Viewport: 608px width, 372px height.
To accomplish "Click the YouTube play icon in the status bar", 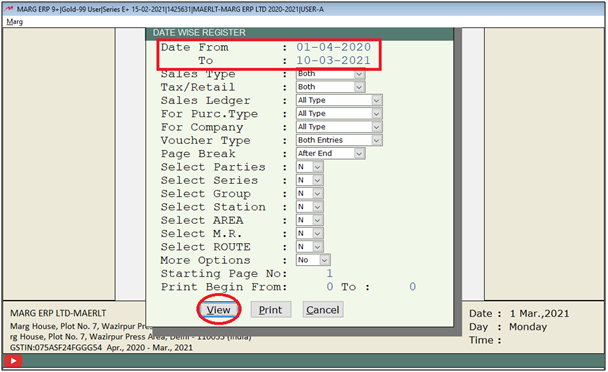I will [13, 361].
